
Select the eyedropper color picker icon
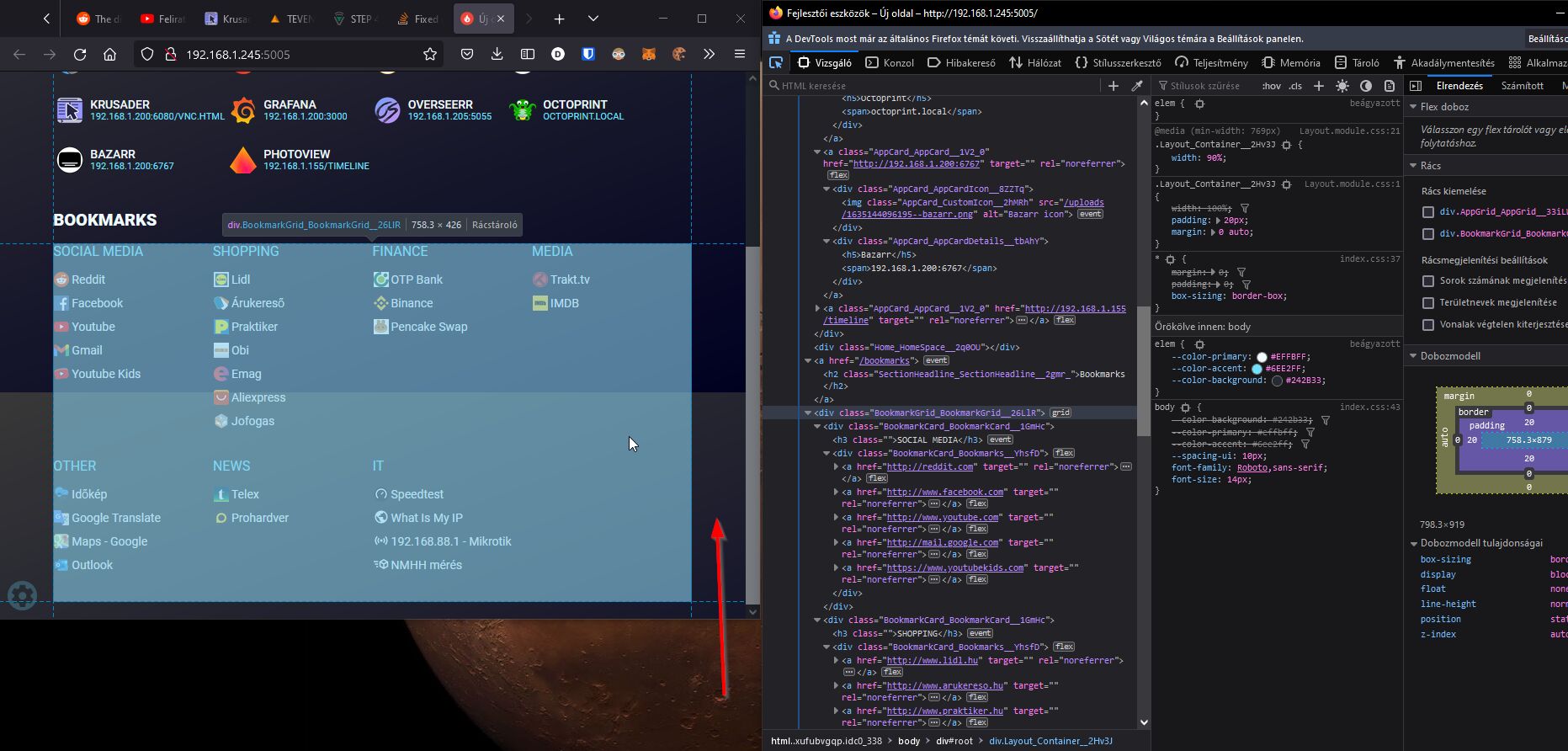tap(1136, 86)
